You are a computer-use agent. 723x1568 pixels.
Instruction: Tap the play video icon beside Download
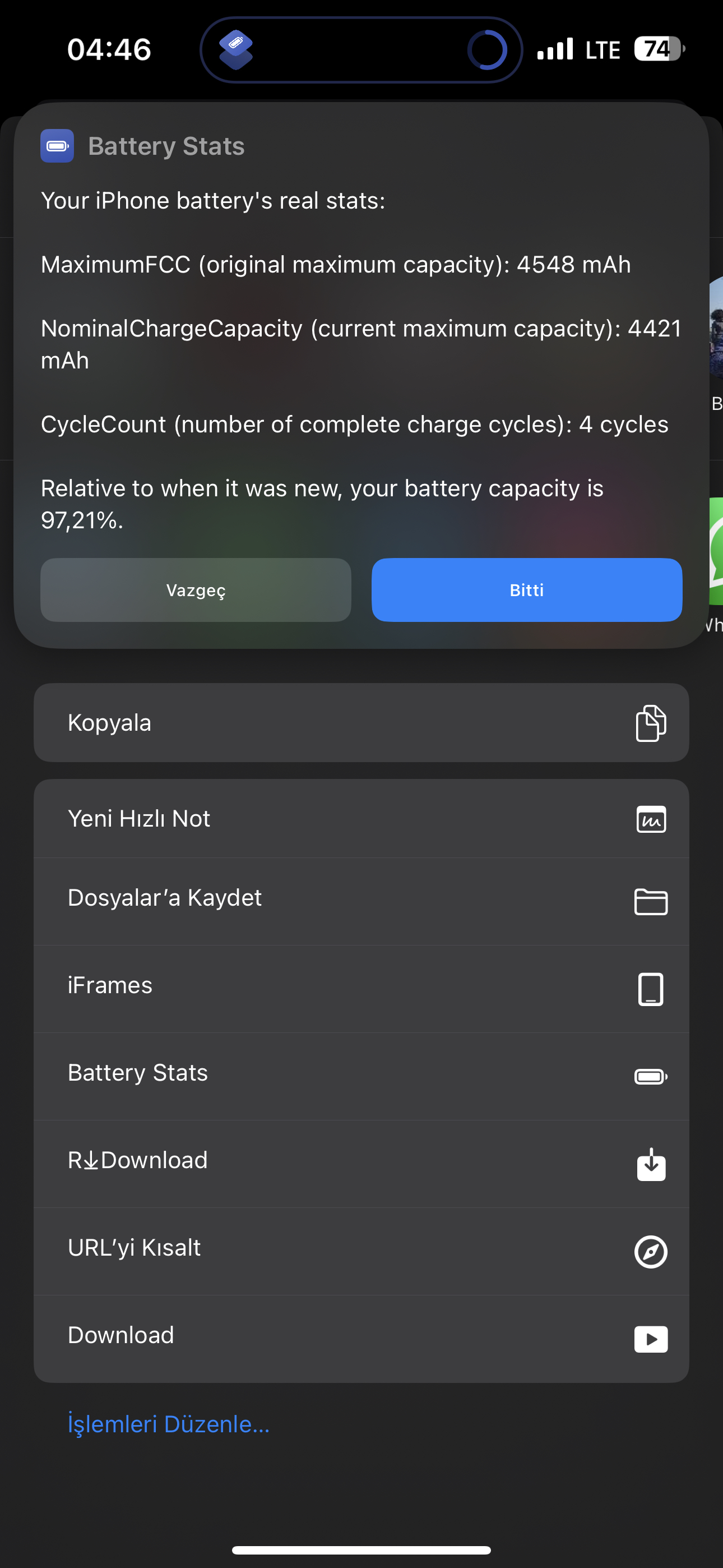coord(651,1339)
